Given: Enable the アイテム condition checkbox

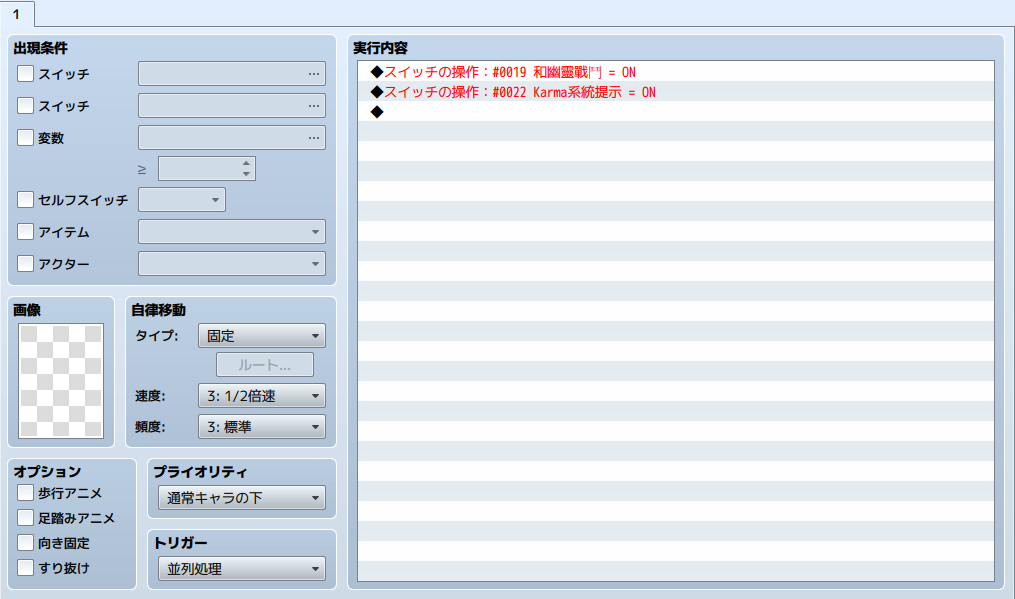Looking at the screenshot, I should click(x=25, y=231).
